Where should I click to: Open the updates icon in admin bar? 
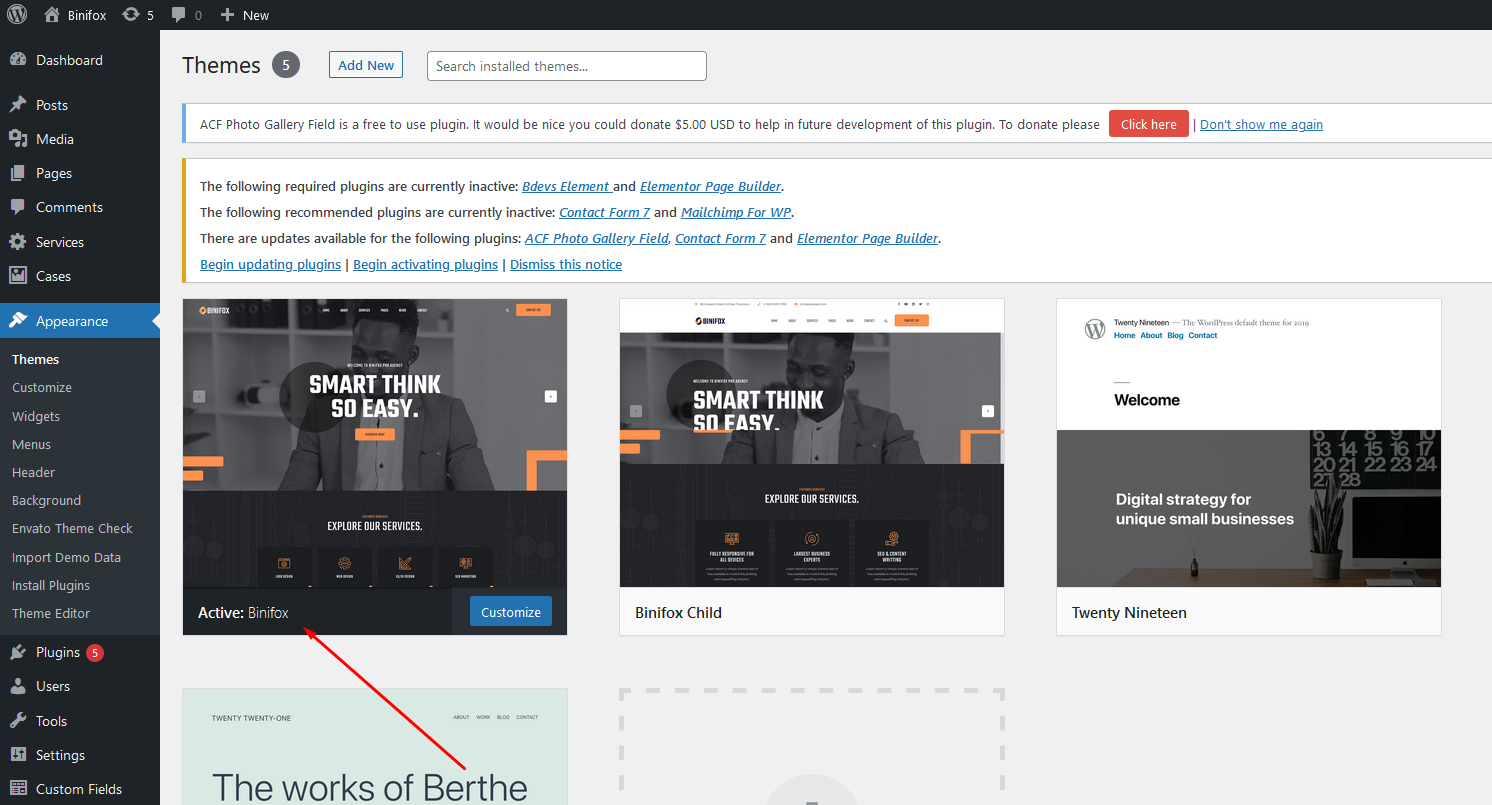pos(131,15)
